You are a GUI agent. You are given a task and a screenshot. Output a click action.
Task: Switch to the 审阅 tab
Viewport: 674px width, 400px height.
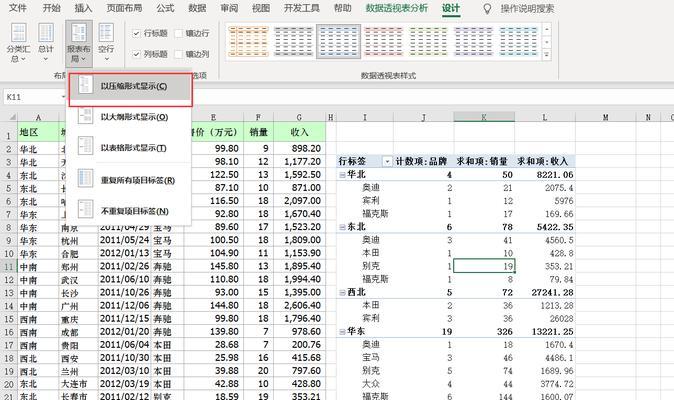click(229, 8)
